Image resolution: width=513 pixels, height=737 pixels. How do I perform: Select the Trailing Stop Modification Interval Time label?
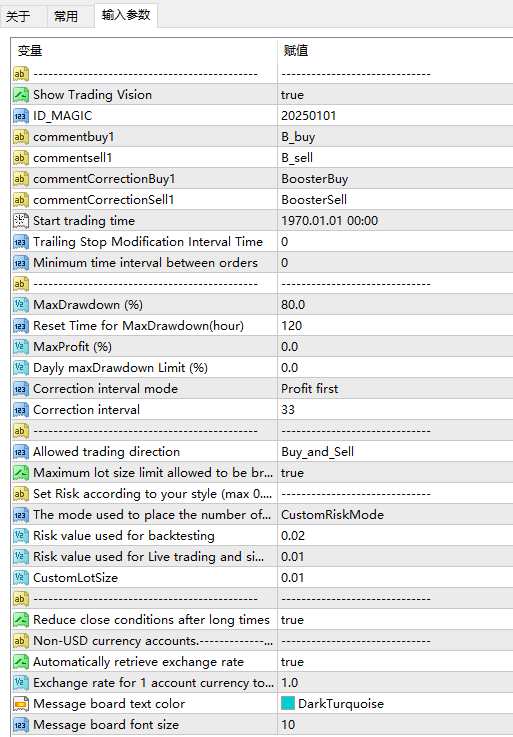point(148,242)
